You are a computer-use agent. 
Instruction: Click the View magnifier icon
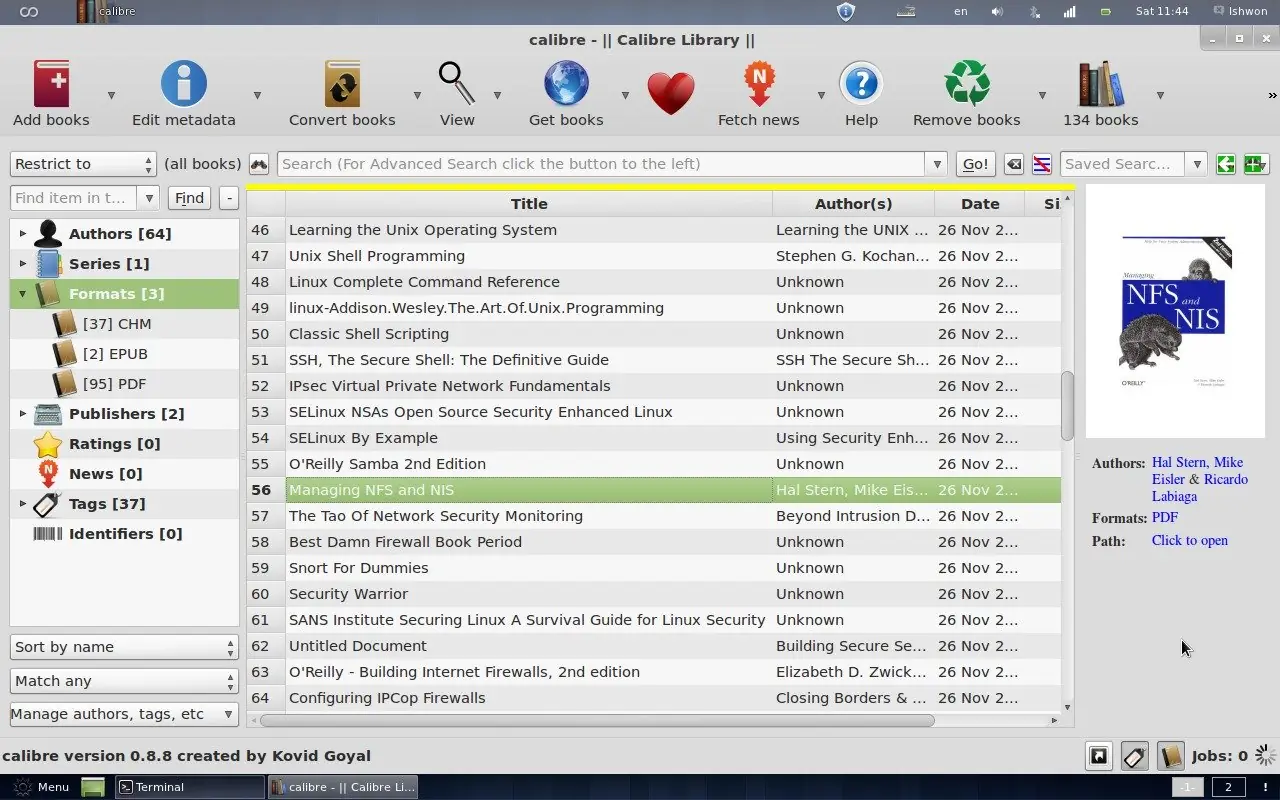tap(457, 83)
